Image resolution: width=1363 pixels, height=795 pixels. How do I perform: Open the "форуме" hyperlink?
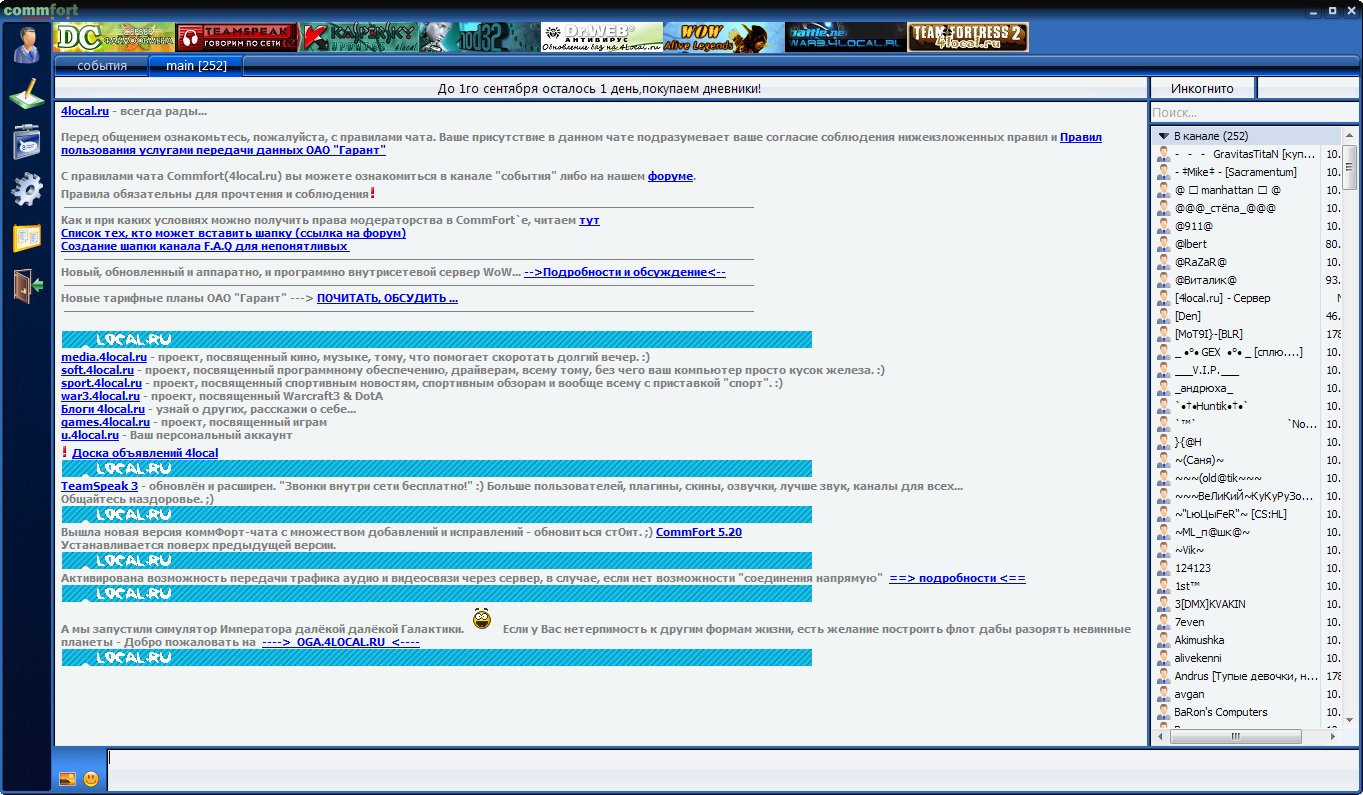click(670, 176)
